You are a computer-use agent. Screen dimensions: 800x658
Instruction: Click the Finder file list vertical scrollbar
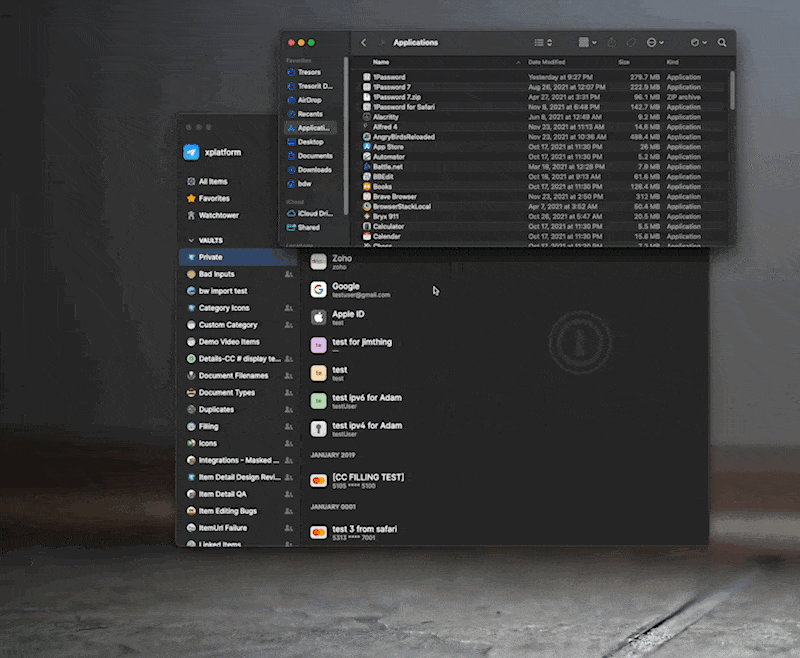pos(732,90)
